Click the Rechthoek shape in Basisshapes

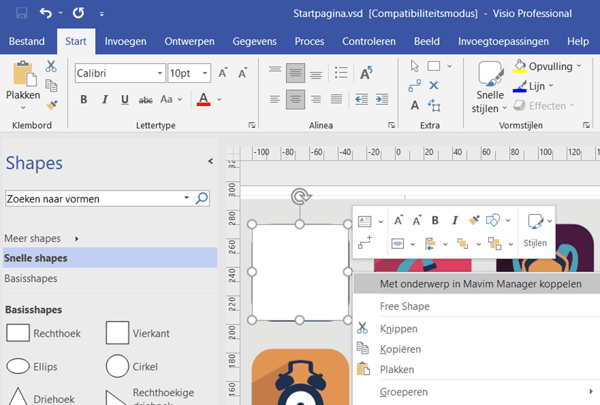(19, 333)
